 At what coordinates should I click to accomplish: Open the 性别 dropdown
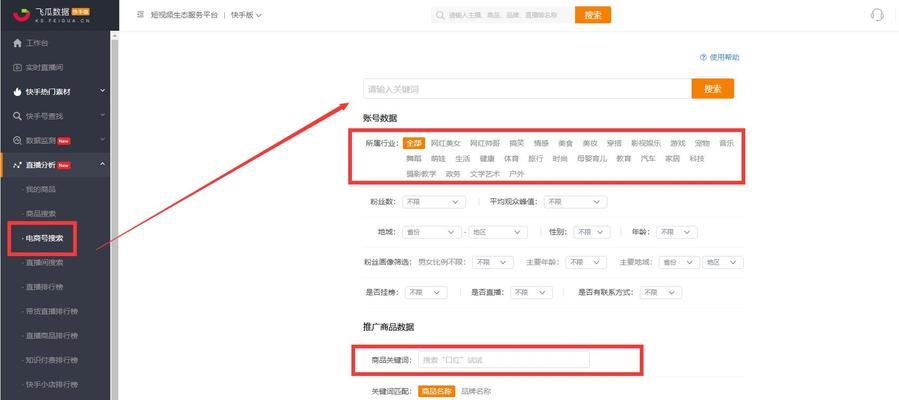[x=592, y=232]
